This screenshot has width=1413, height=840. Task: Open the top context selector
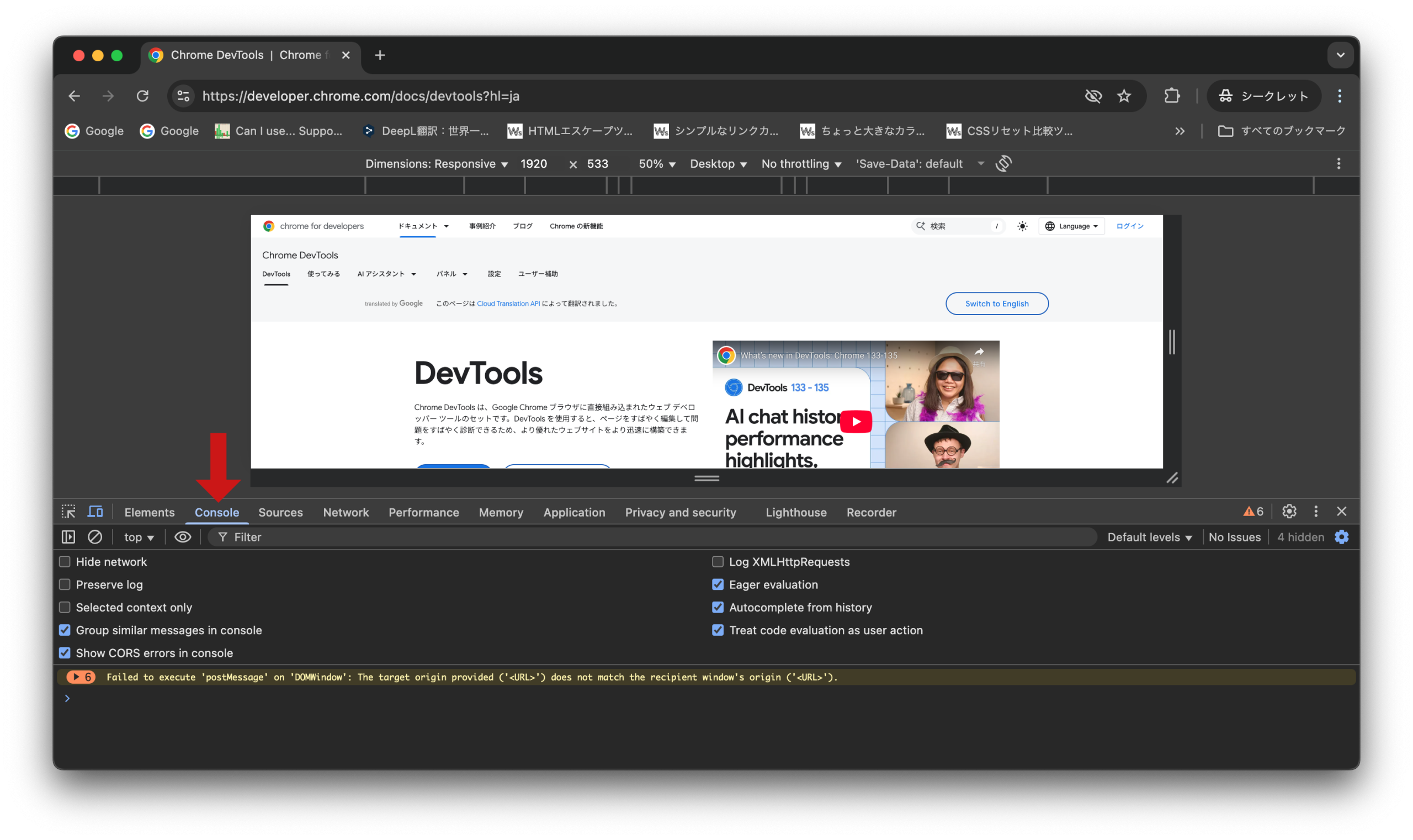tap(139, 536)
